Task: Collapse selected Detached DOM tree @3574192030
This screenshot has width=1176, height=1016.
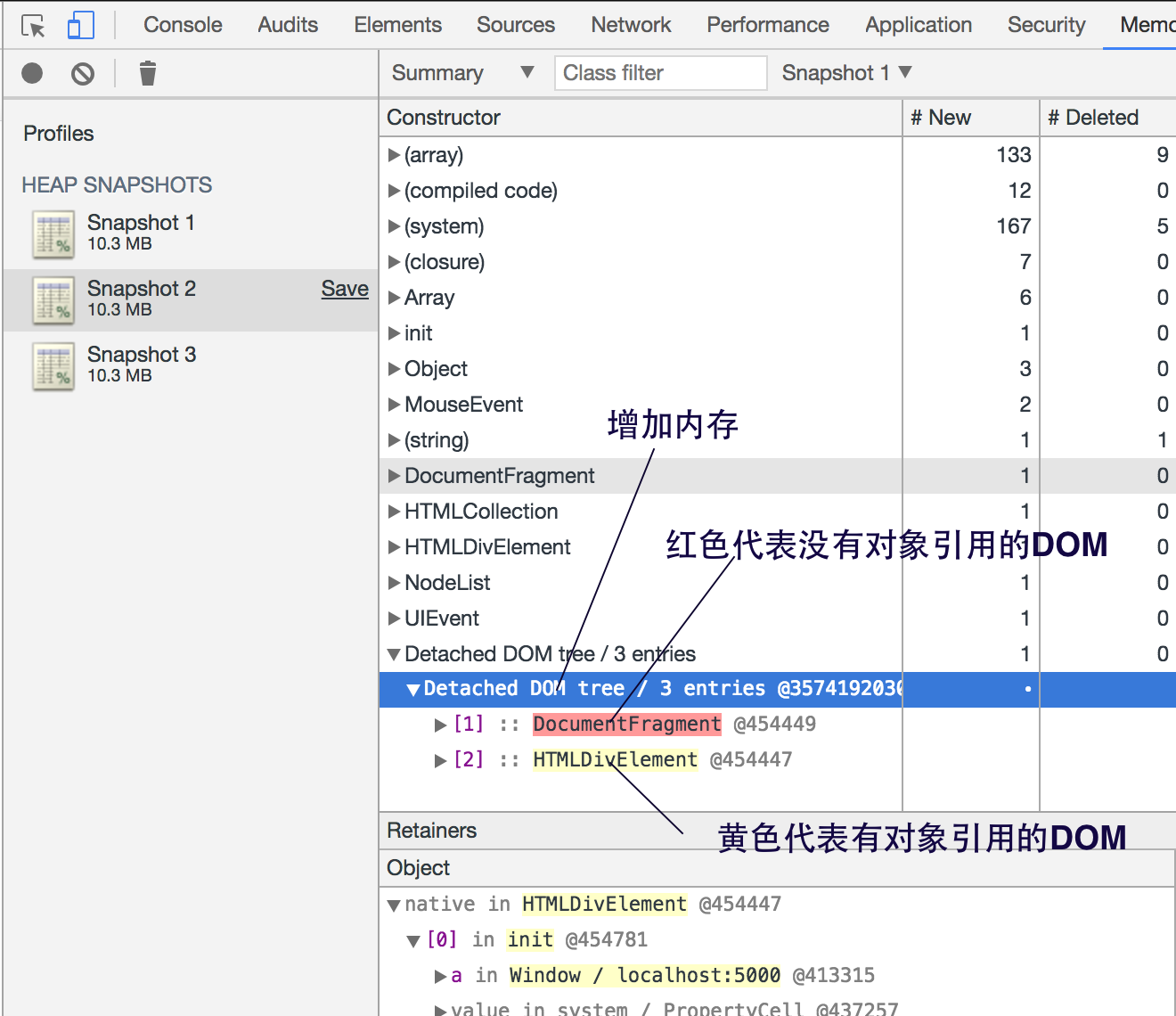Action: [413, 690]
